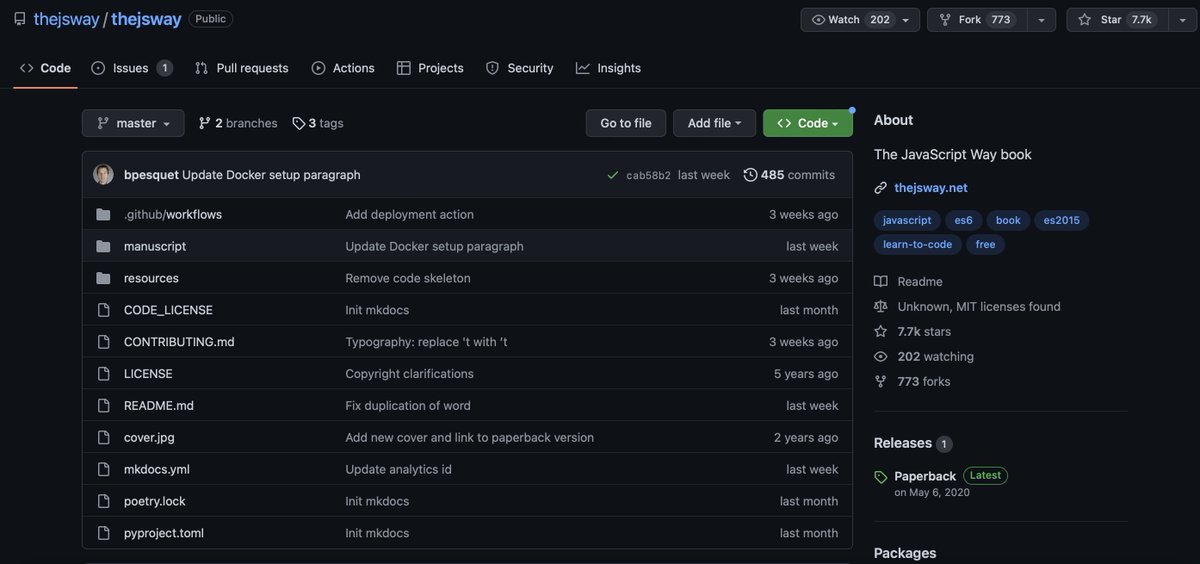1200x564 pixels.
Task: Click the thejsway owner link in header
Action: [x=65, y=19]
